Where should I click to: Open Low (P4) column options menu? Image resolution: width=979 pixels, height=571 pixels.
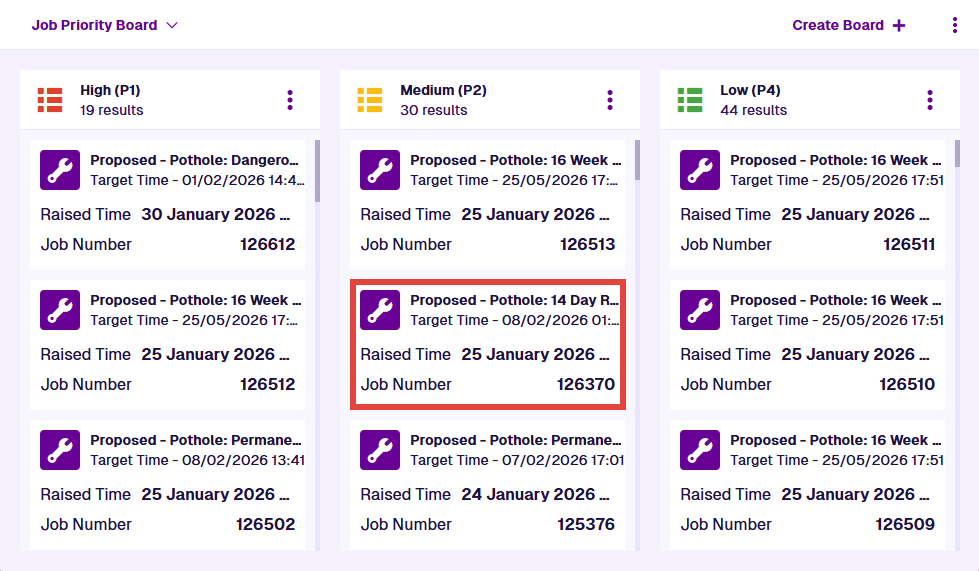pos(930,100)
